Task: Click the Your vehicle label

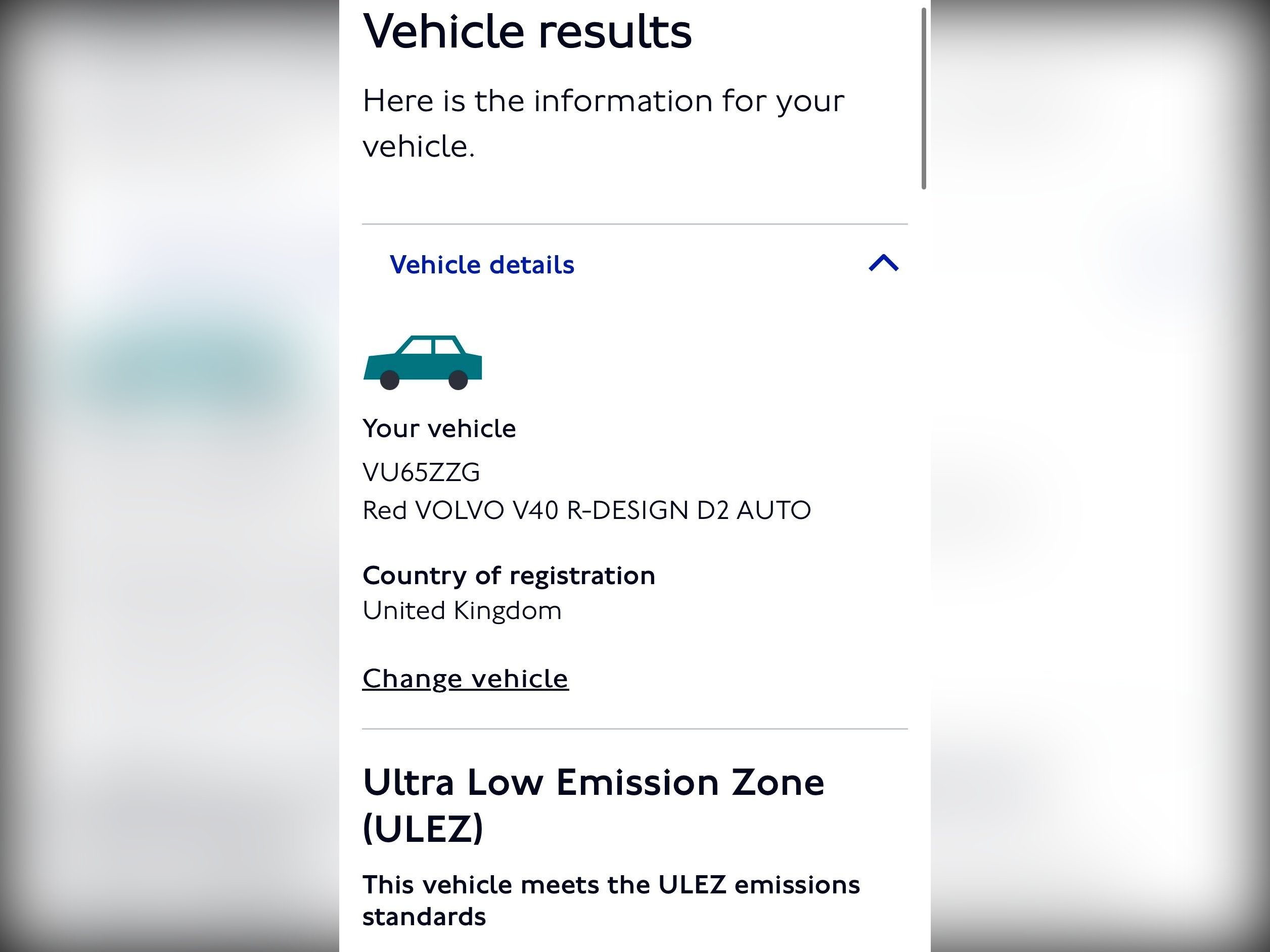Action: (x=439, y=429)
